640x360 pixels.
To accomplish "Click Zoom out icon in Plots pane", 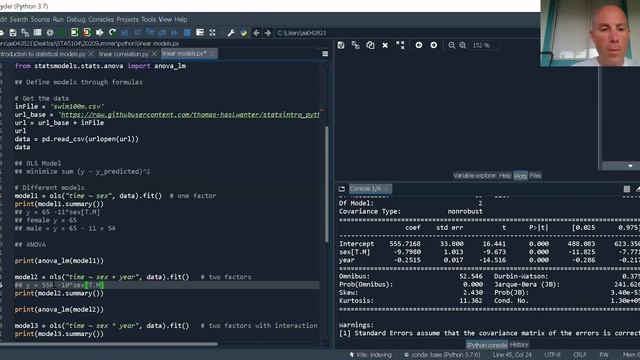I will [x=451, y=45].
